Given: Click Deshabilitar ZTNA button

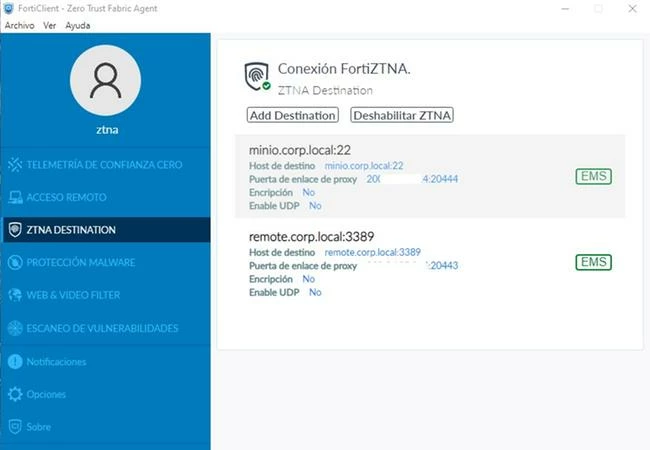Looking at the screenshot, I should click(402, 115).
